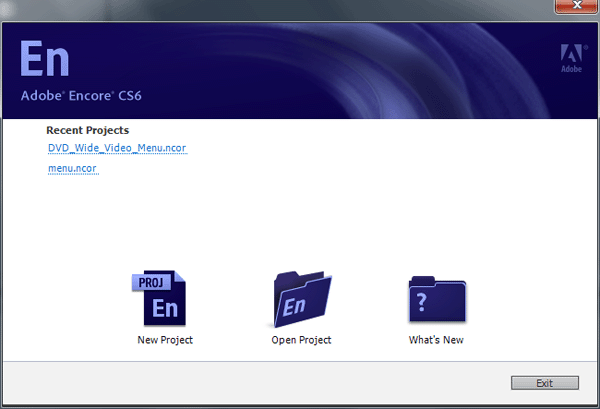600x409 pixels.
Task: Open recent project menu.ncor
Action: pos(72,169)
